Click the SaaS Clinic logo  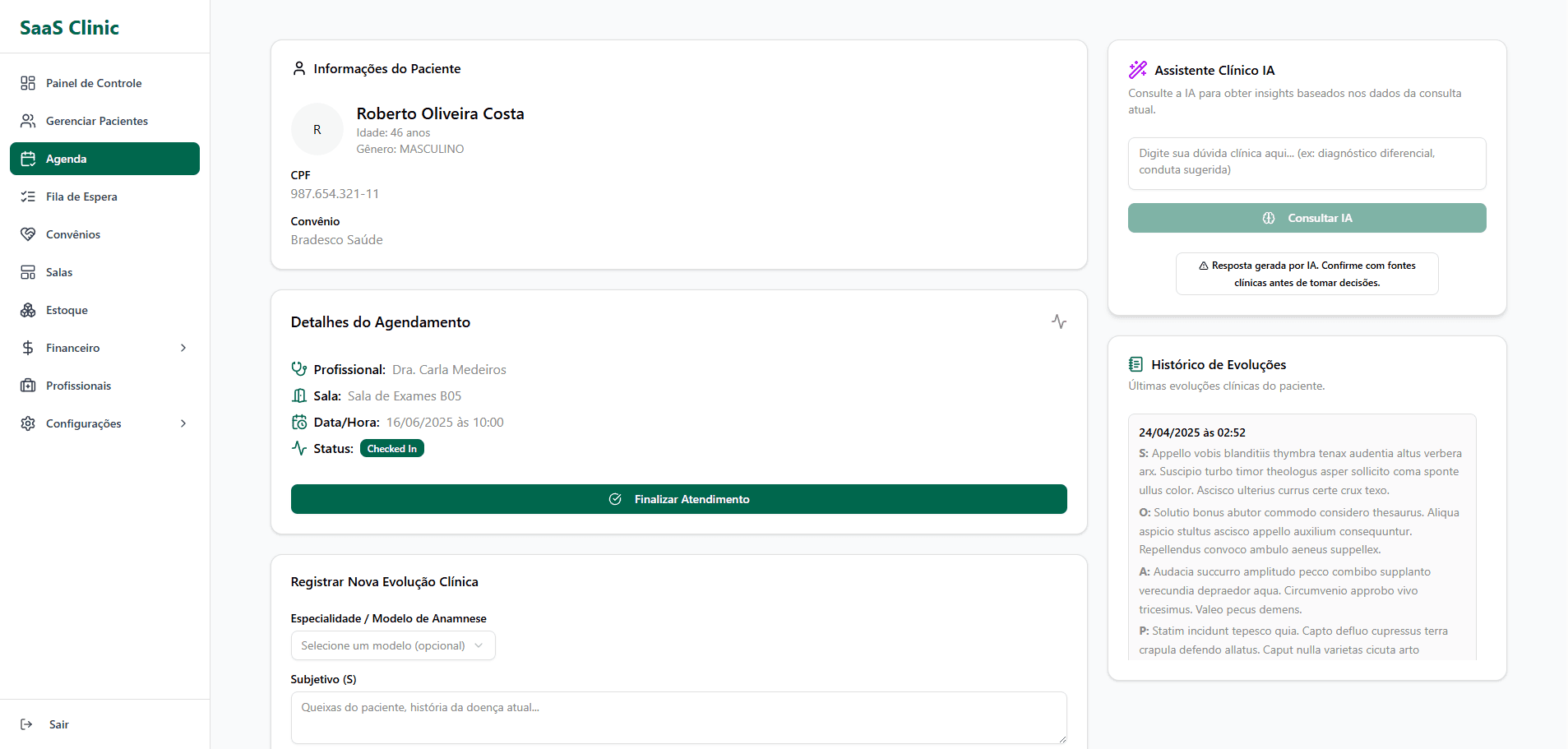70,28
